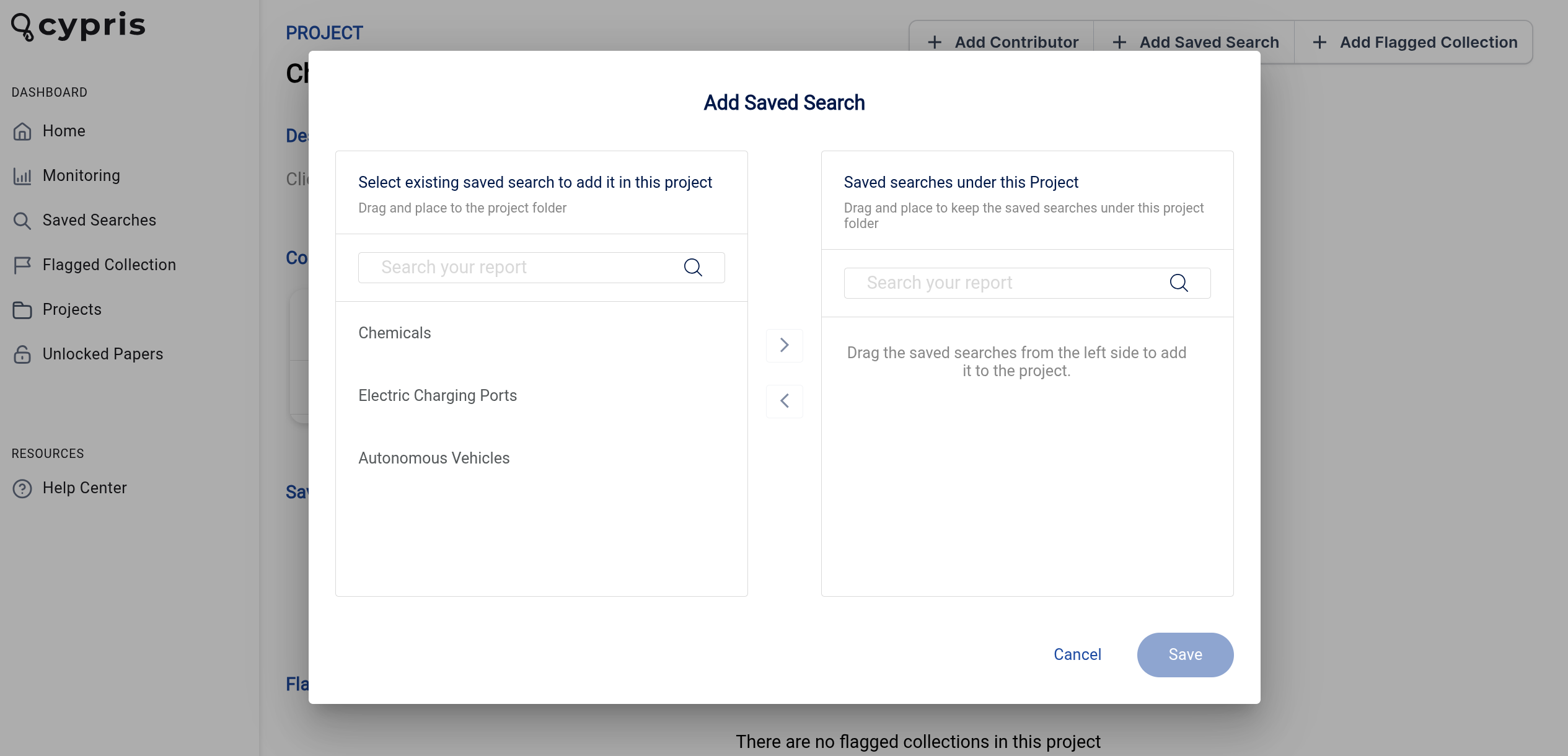Choose the Autonomous Vehicles saved search
The image size is (1568, 756).
click(x=434, y=458)
